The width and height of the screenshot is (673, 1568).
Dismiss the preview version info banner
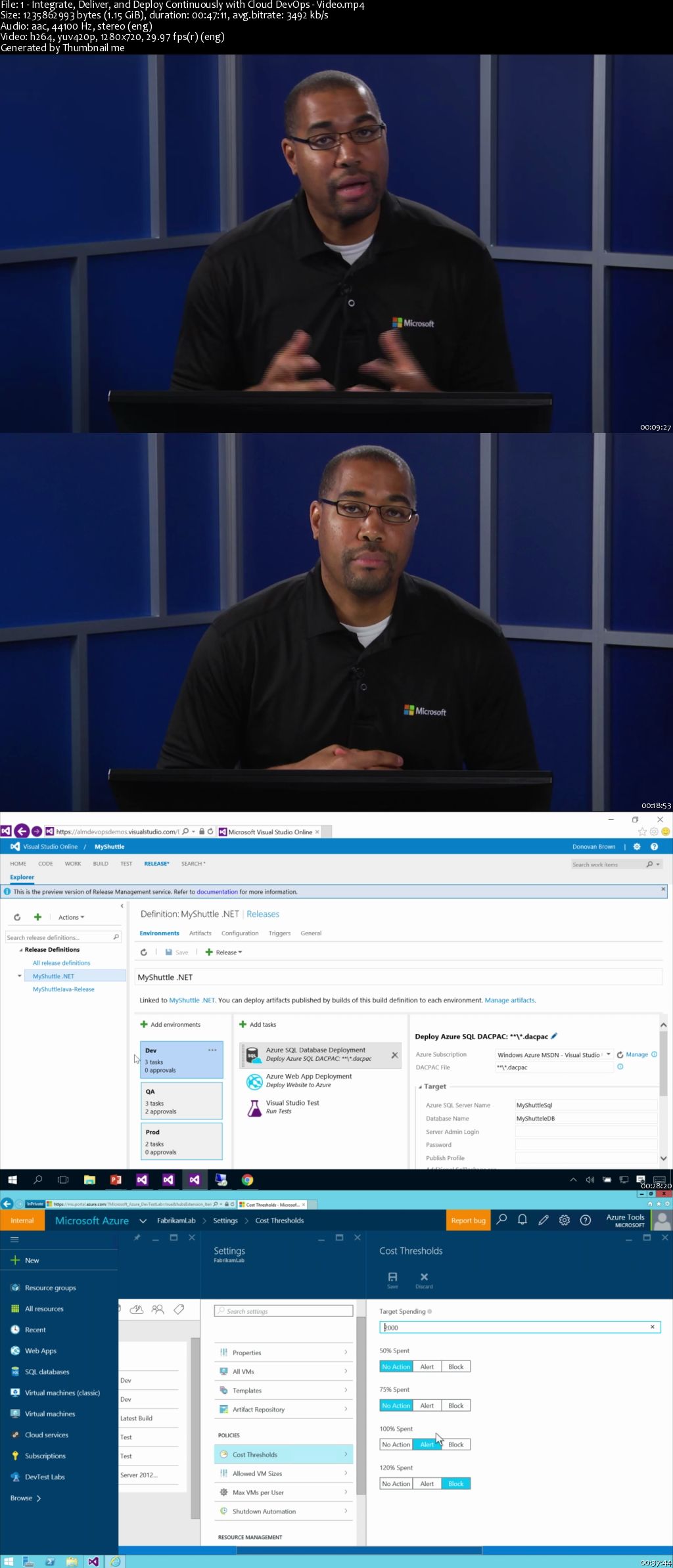pyautogui.click(x=663, y=889)
